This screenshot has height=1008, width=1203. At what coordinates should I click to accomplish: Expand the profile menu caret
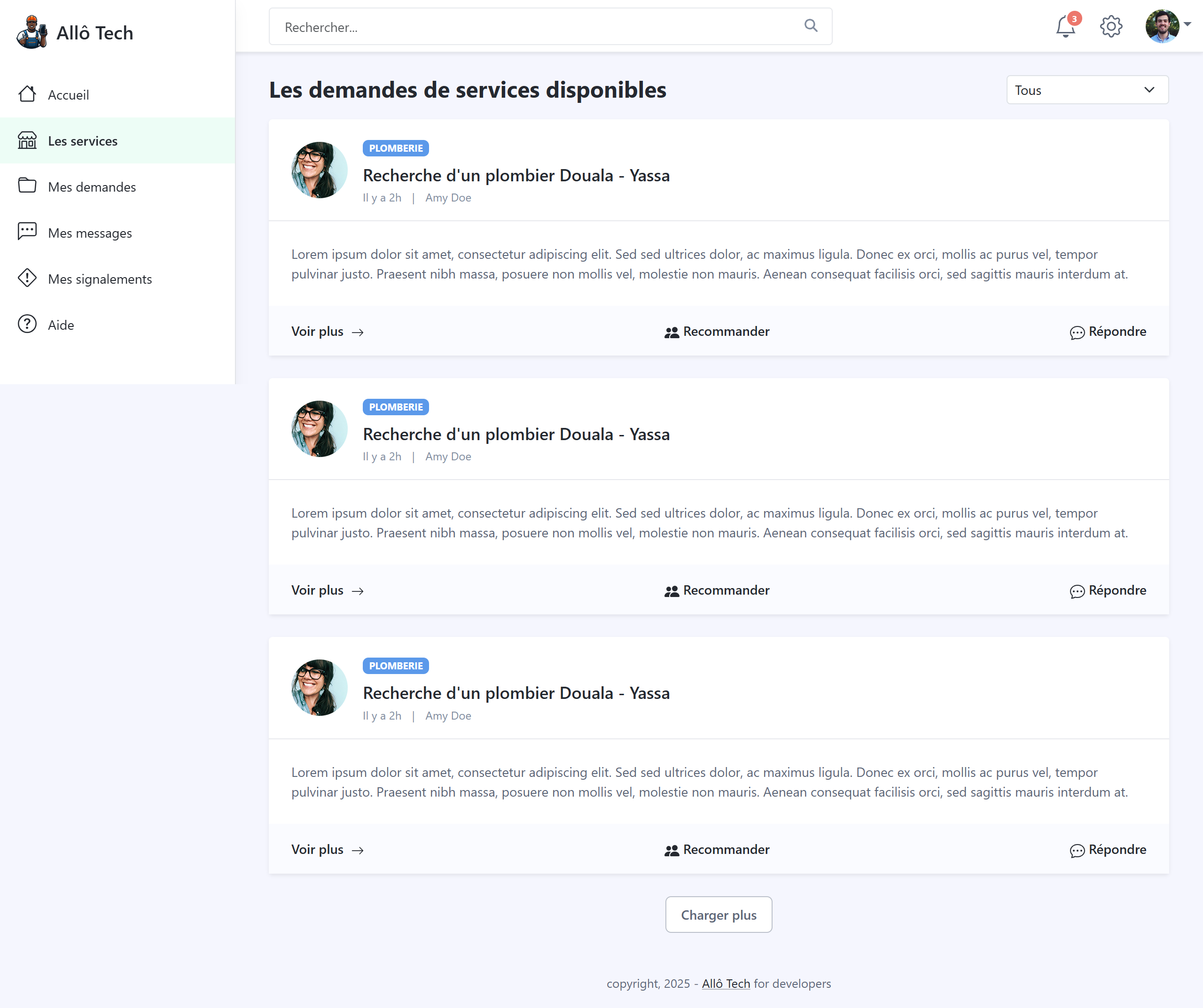(1187, 24)
